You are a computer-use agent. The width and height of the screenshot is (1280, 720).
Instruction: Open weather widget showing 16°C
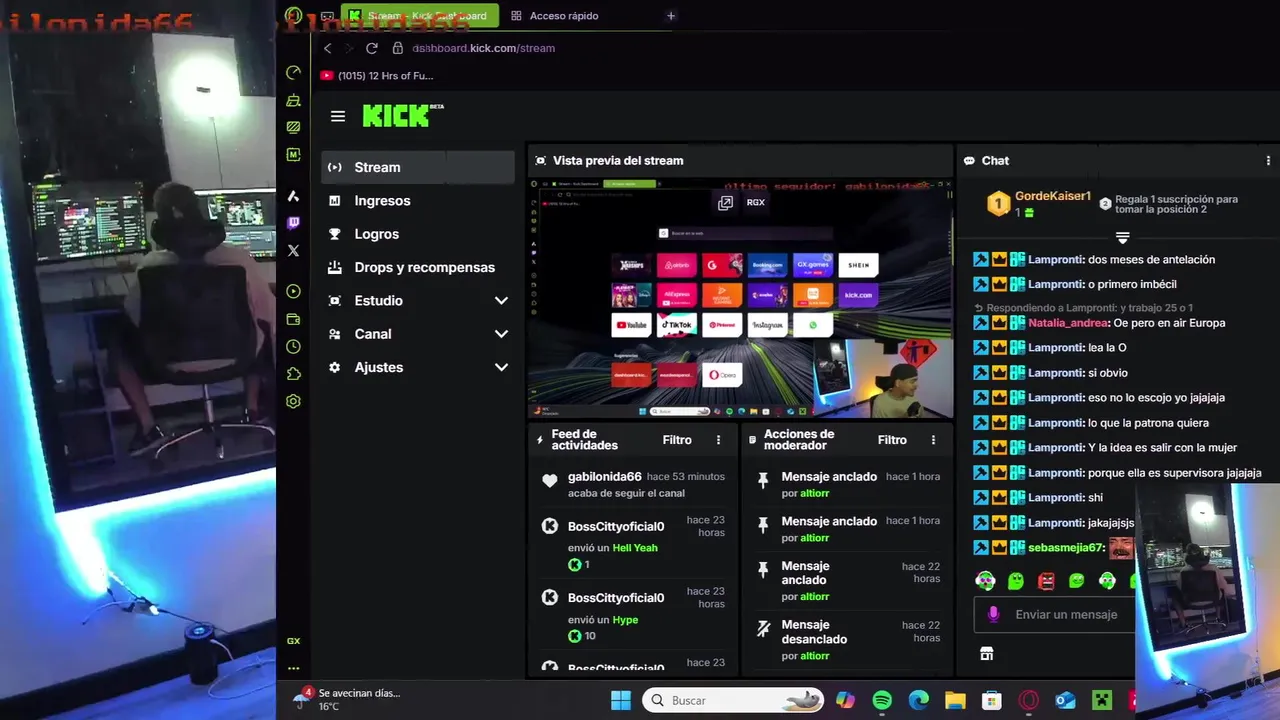[345, 699]
